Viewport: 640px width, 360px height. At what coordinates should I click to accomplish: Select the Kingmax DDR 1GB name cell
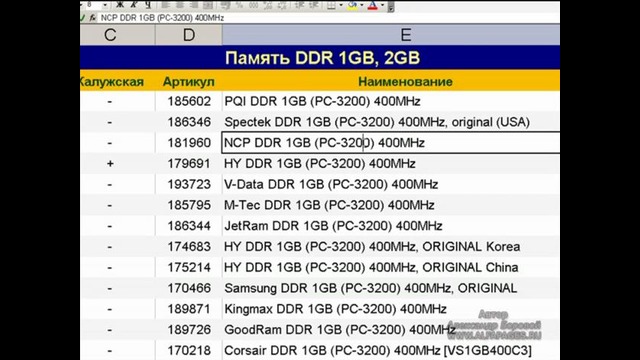[391, 309]
